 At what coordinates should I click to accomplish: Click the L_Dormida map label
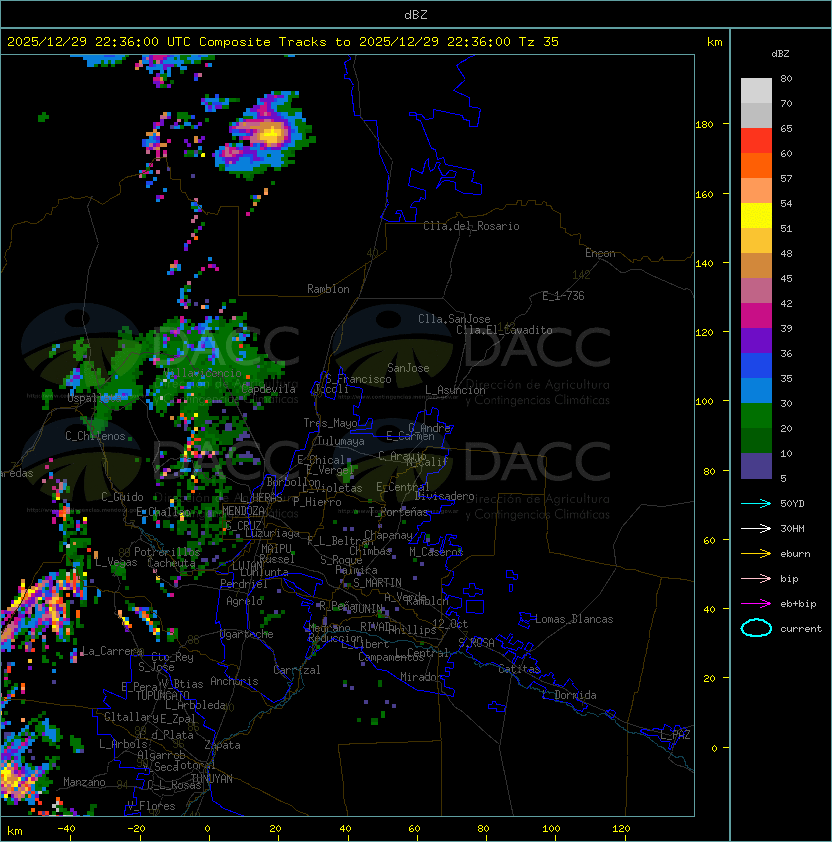(x=569, y=695)
